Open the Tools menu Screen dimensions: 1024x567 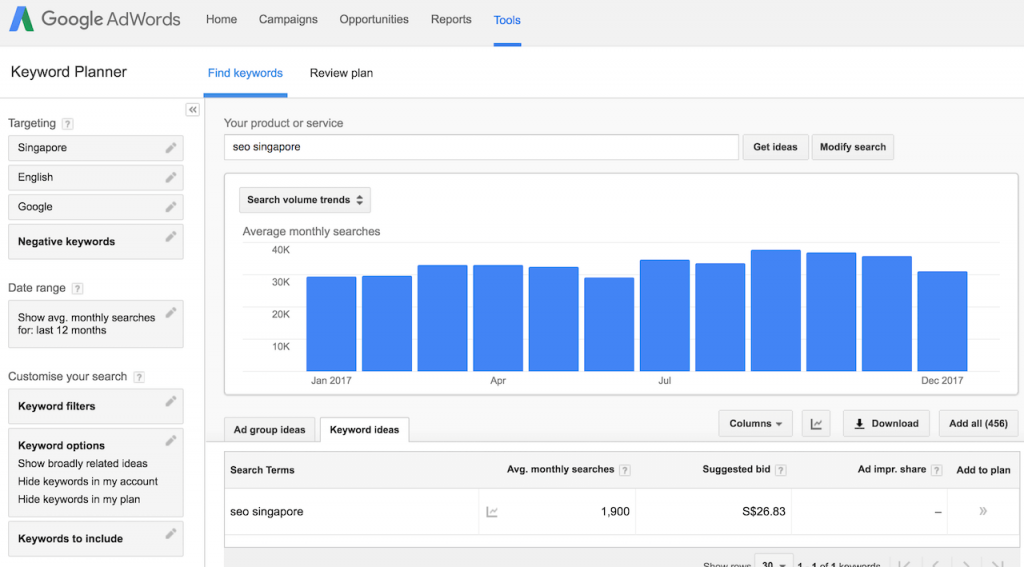(x=507, y=20)
